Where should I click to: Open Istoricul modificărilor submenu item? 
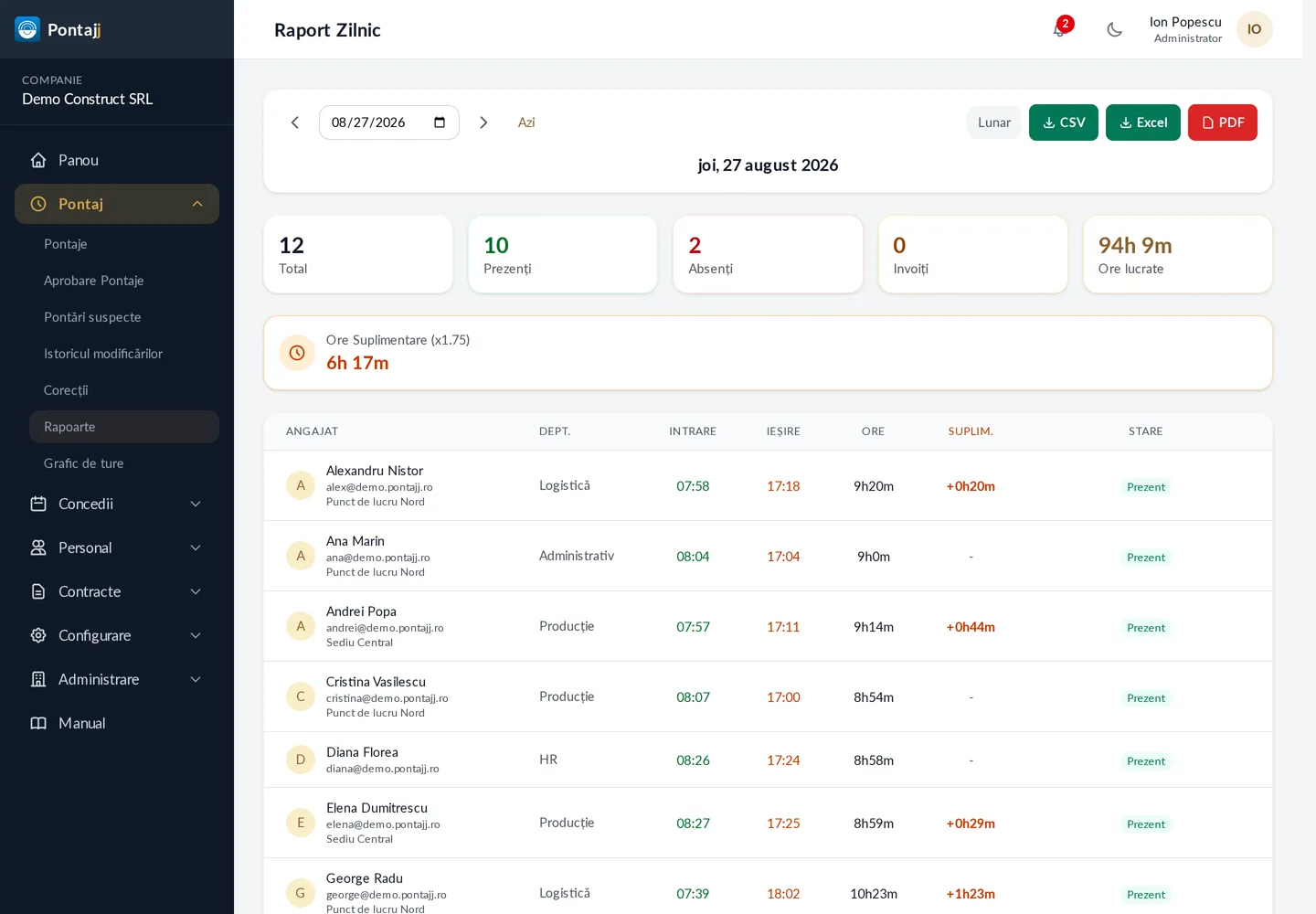[x=124, y=354]
